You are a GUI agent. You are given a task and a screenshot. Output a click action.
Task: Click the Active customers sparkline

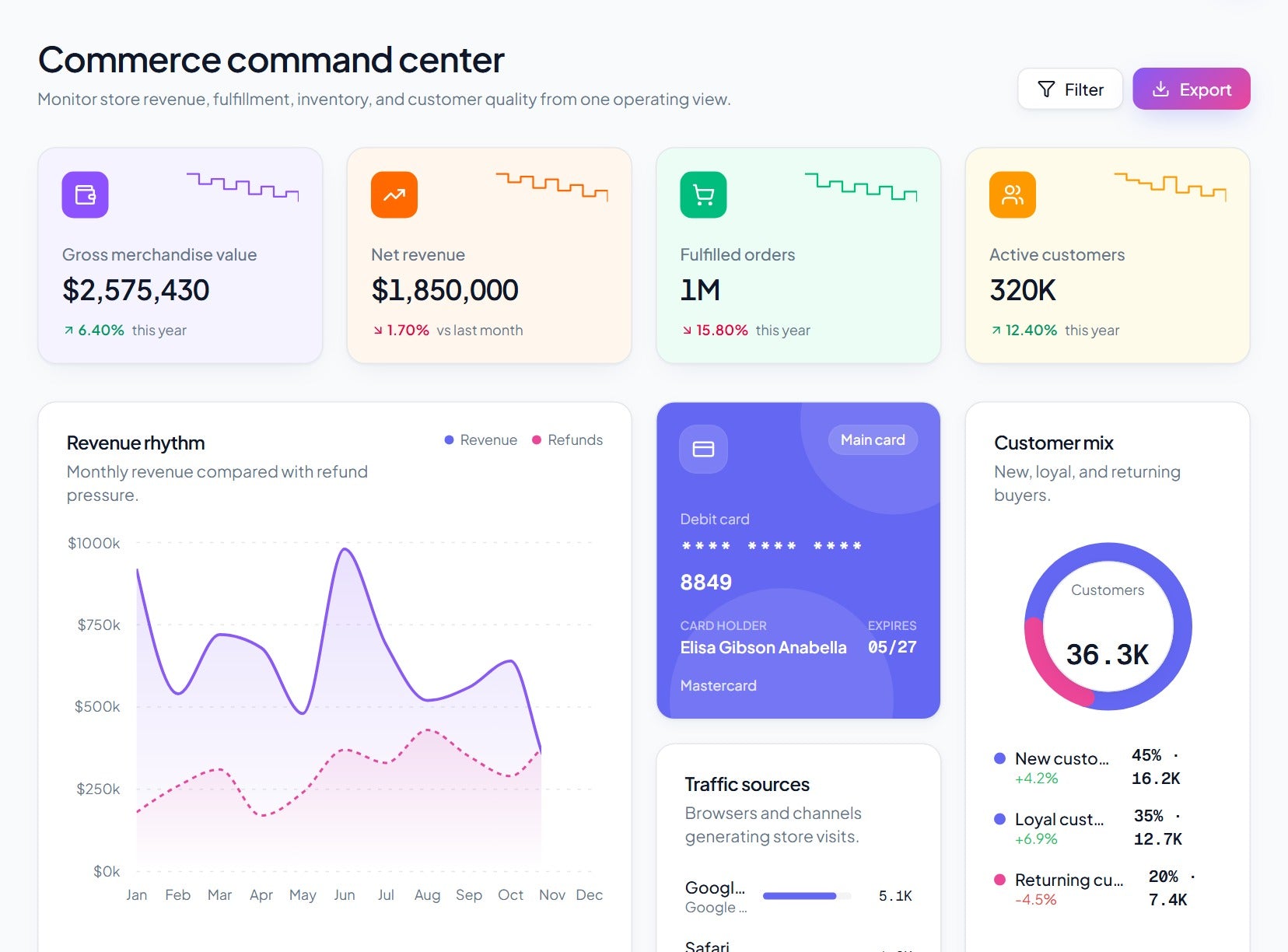click(1171, 187)
